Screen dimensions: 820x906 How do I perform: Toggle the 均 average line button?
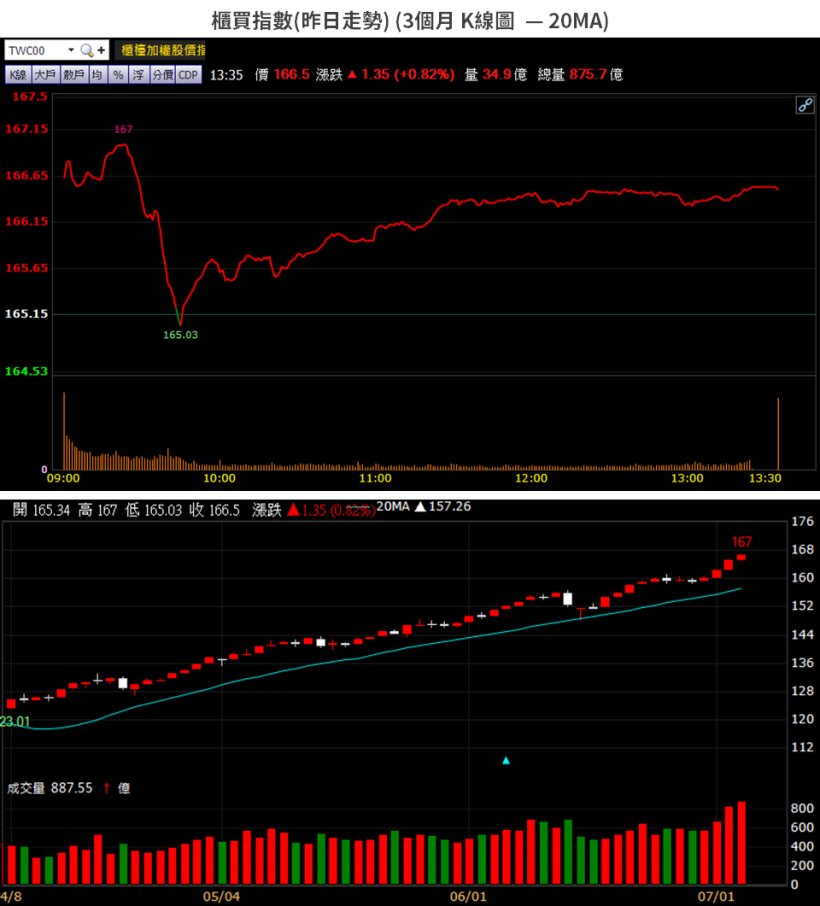click(98, 75)
